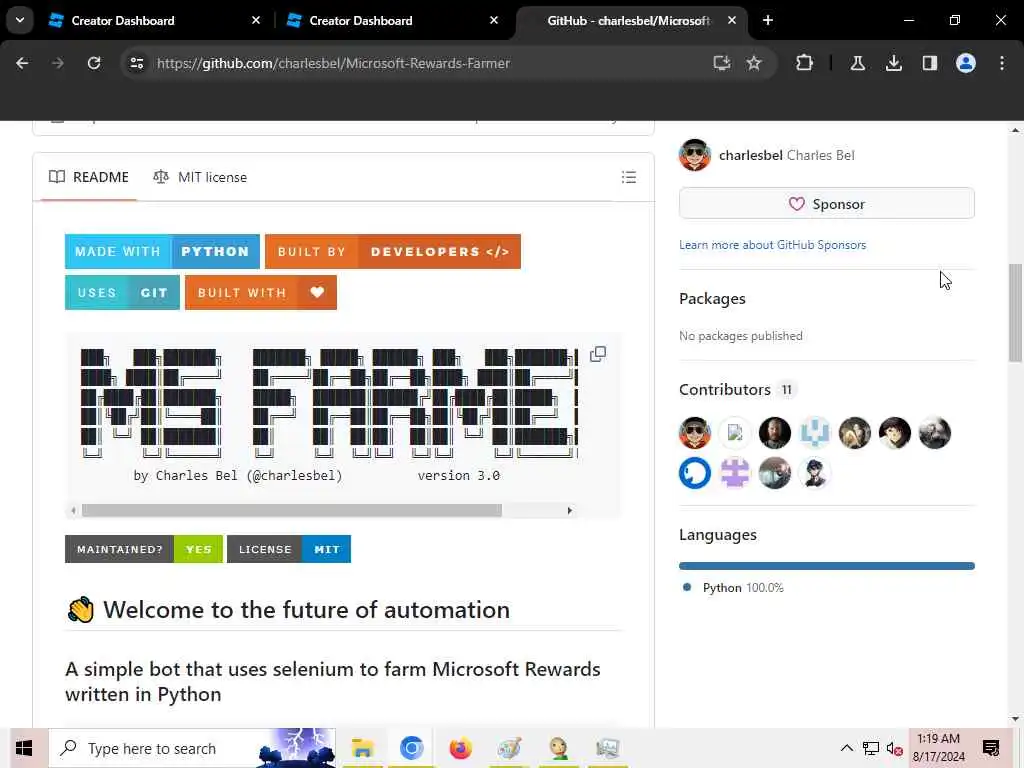Open the anime-style last contributor avatar
Screen dimensions: 1024x768
(814, 473)
